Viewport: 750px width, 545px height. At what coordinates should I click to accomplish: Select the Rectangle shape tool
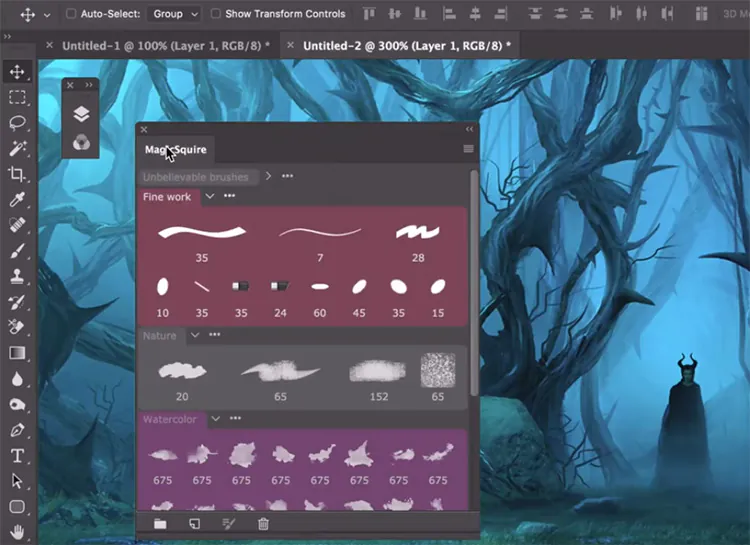point(17,506)
